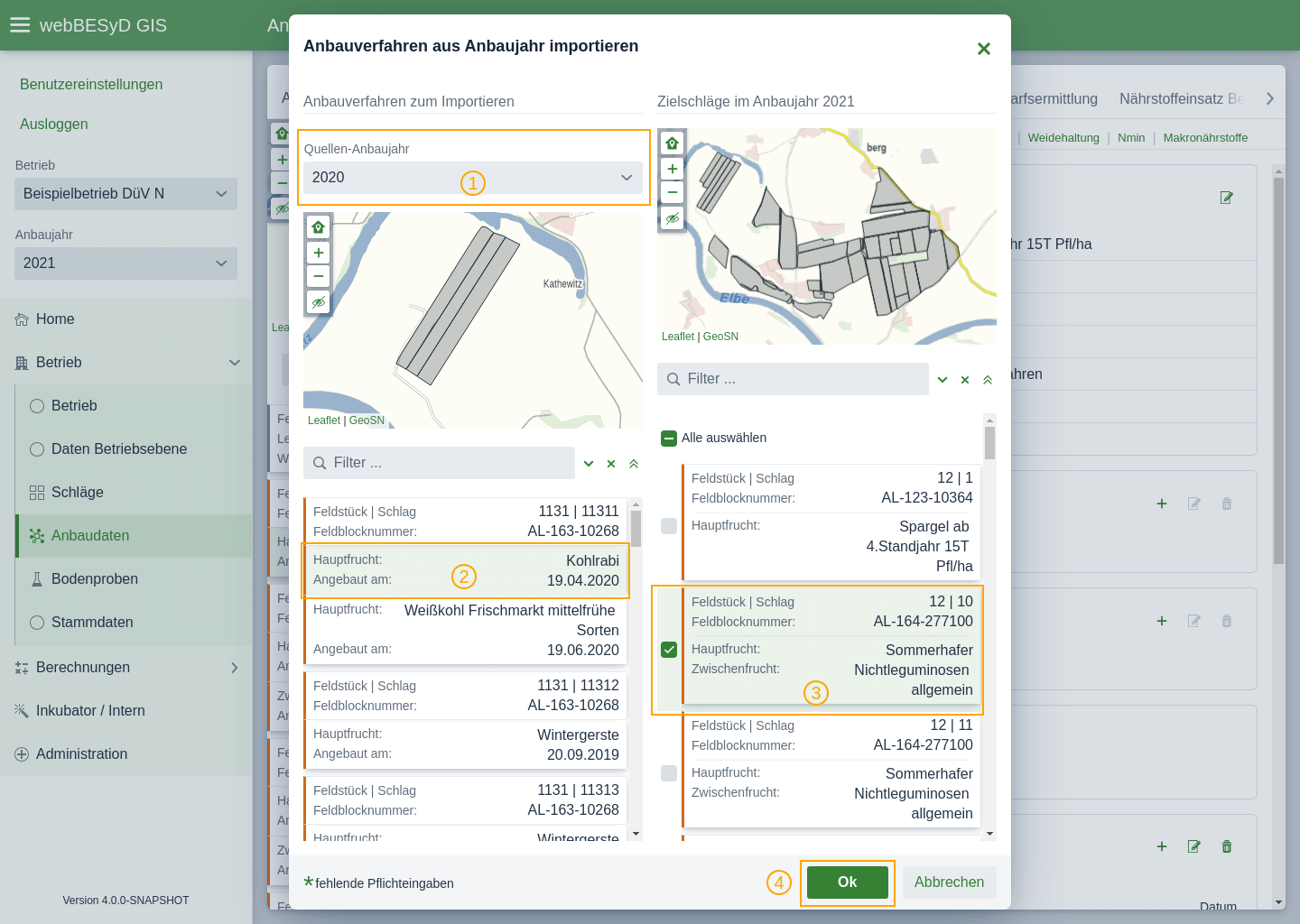Clear the Zielschläge list filter

[965, 380]
